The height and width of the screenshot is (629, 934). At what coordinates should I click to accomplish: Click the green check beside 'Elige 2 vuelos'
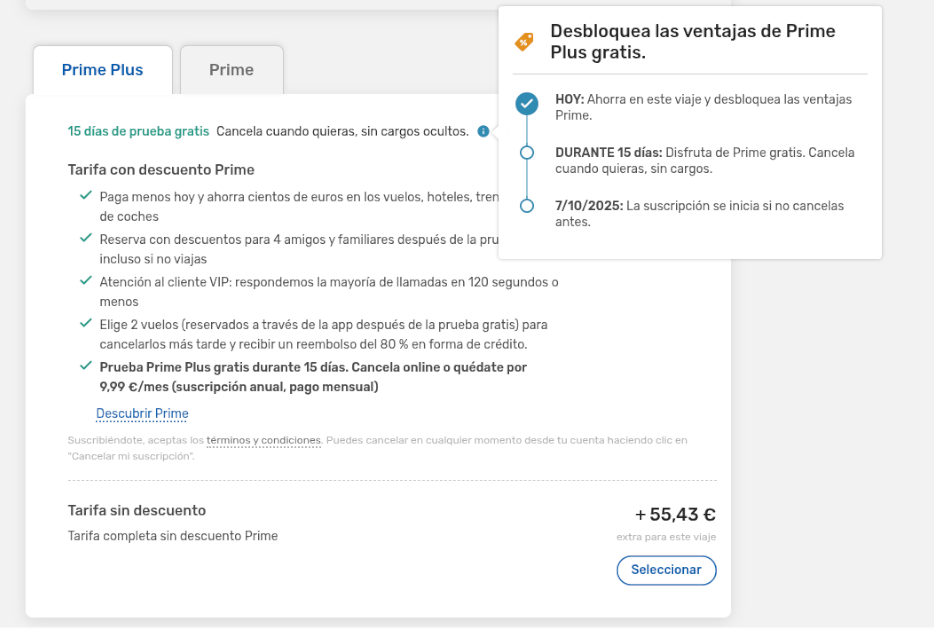point(86,324)
